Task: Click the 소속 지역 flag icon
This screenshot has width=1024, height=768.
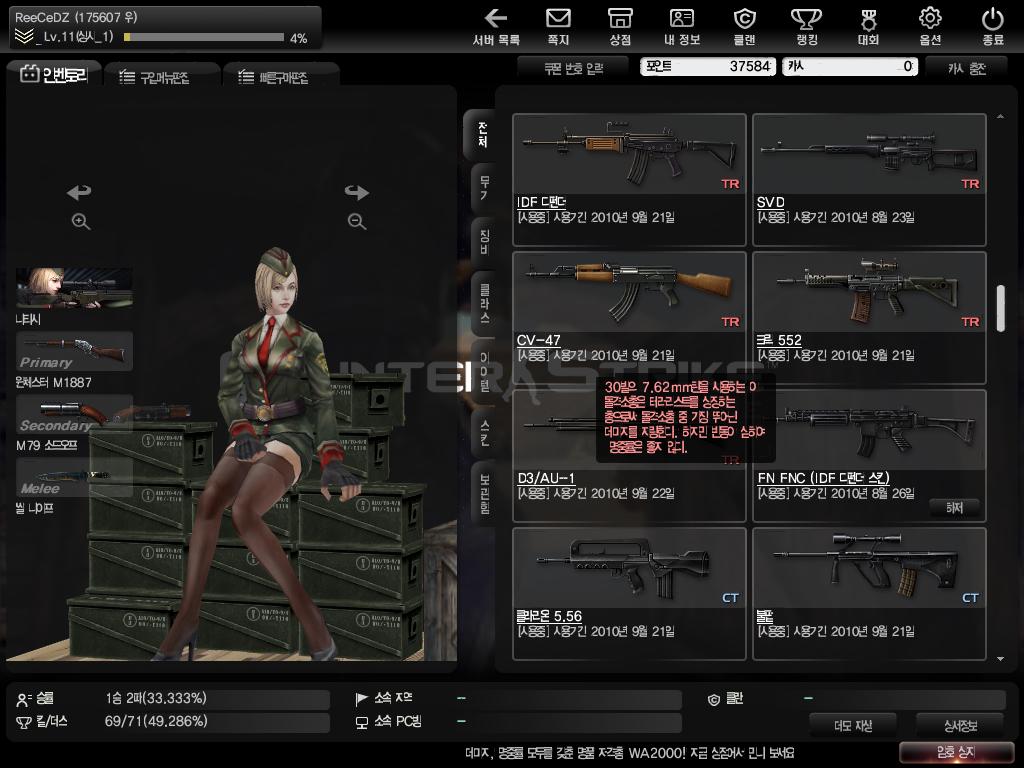Action: 361,699
